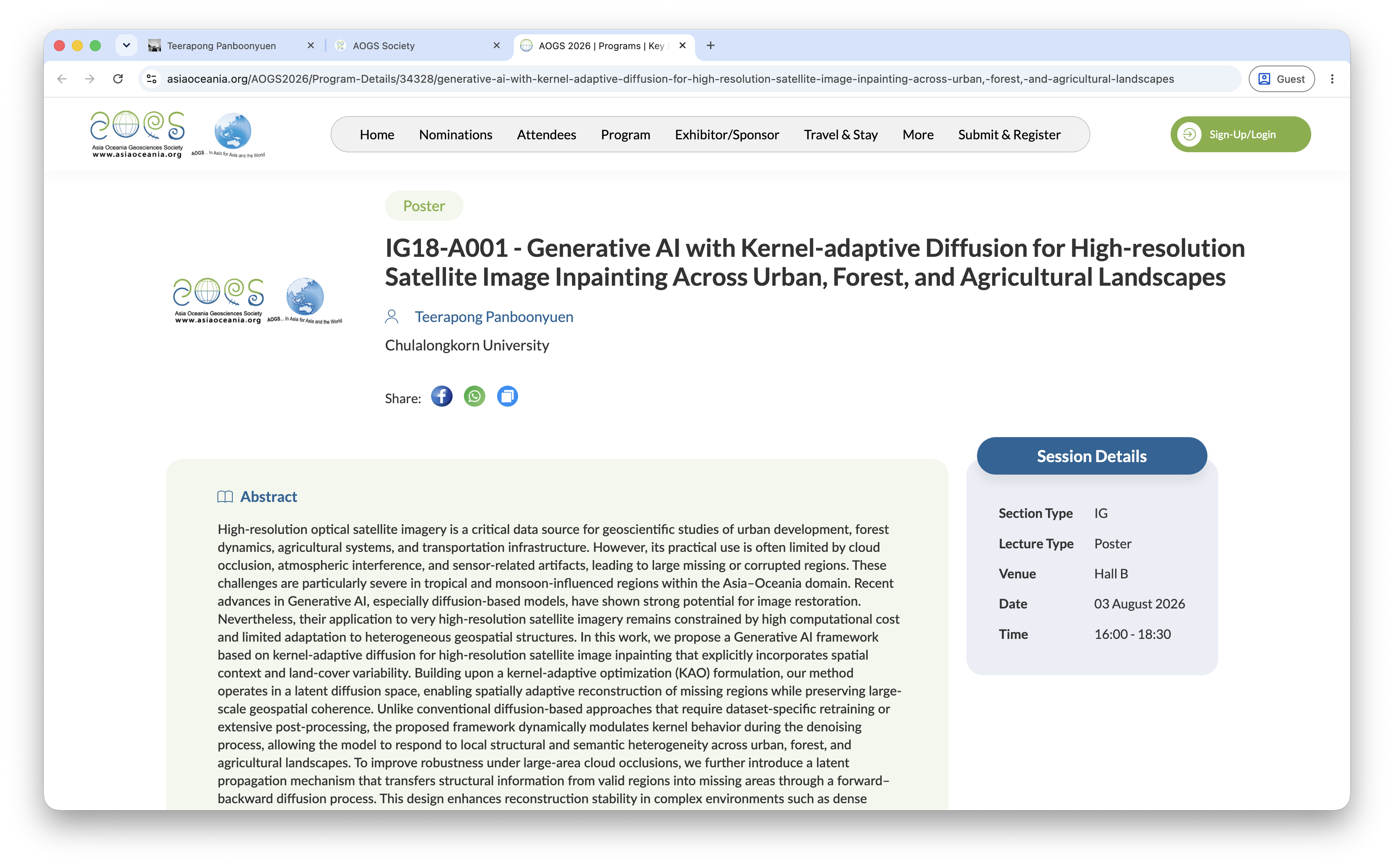Open the Chrome three-dot menu
Viewport: 1394px width, 868px height.
click(1332, 79)
